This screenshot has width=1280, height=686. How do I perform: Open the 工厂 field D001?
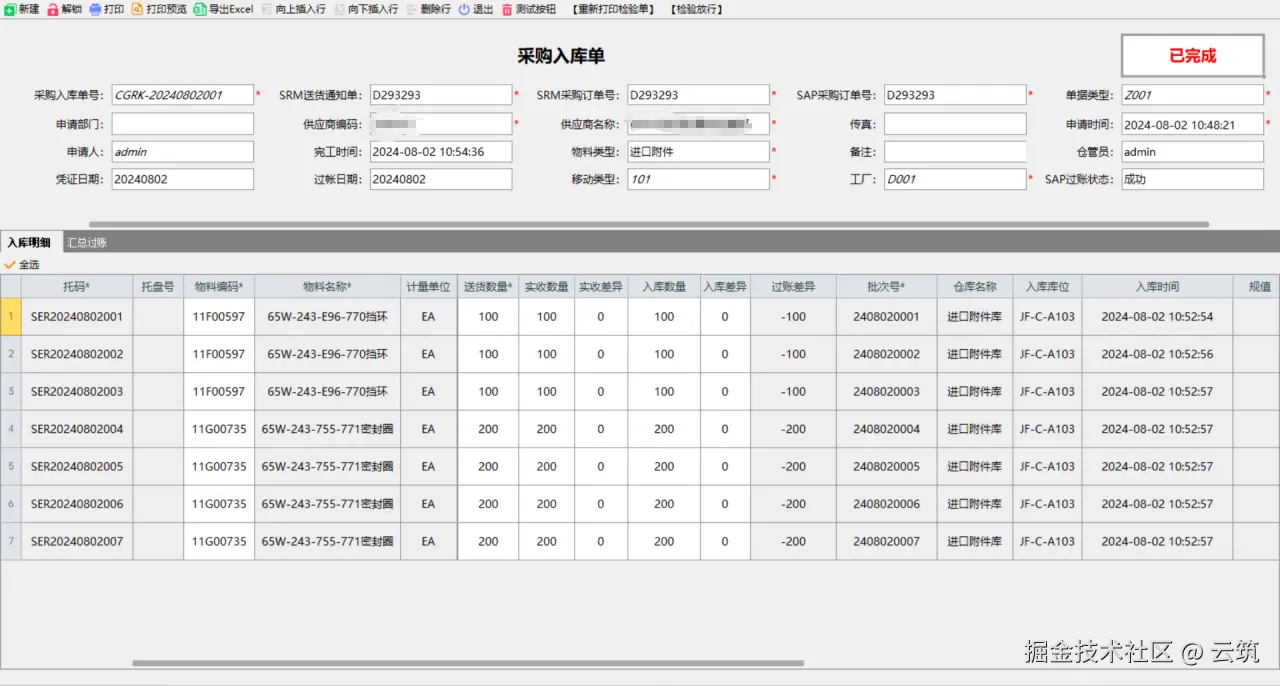955,179
